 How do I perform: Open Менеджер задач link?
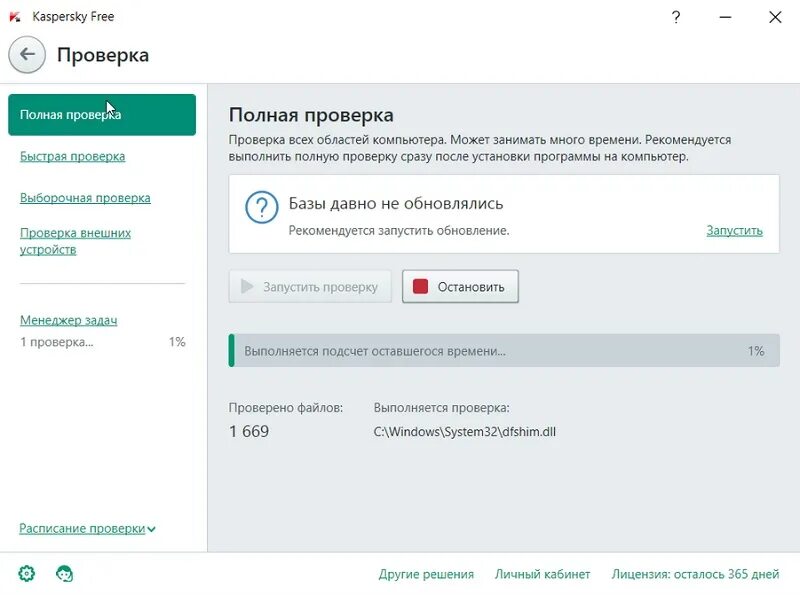pos(68,320)
